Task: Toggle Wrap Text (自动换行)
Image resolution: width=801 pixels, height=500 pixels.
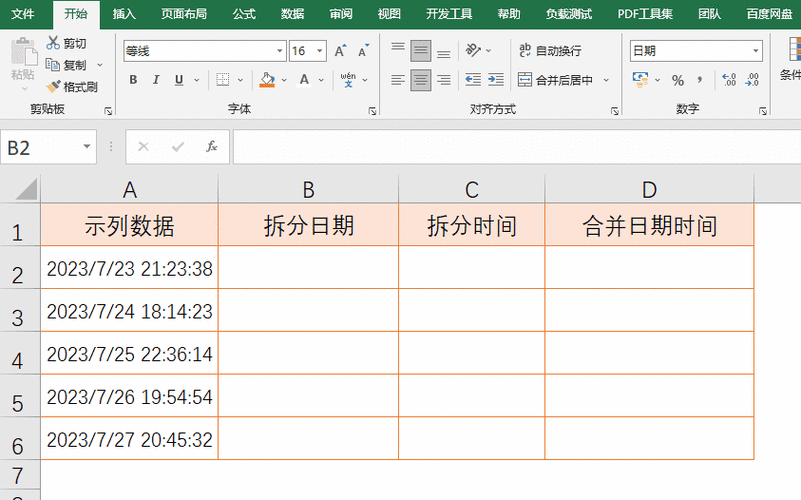Action: click(550, 50)
